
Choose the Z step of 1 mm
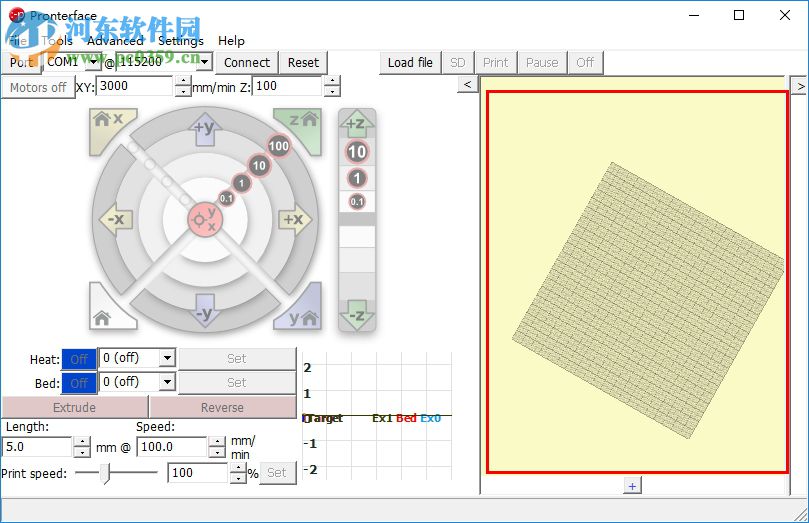click(357, 178)
